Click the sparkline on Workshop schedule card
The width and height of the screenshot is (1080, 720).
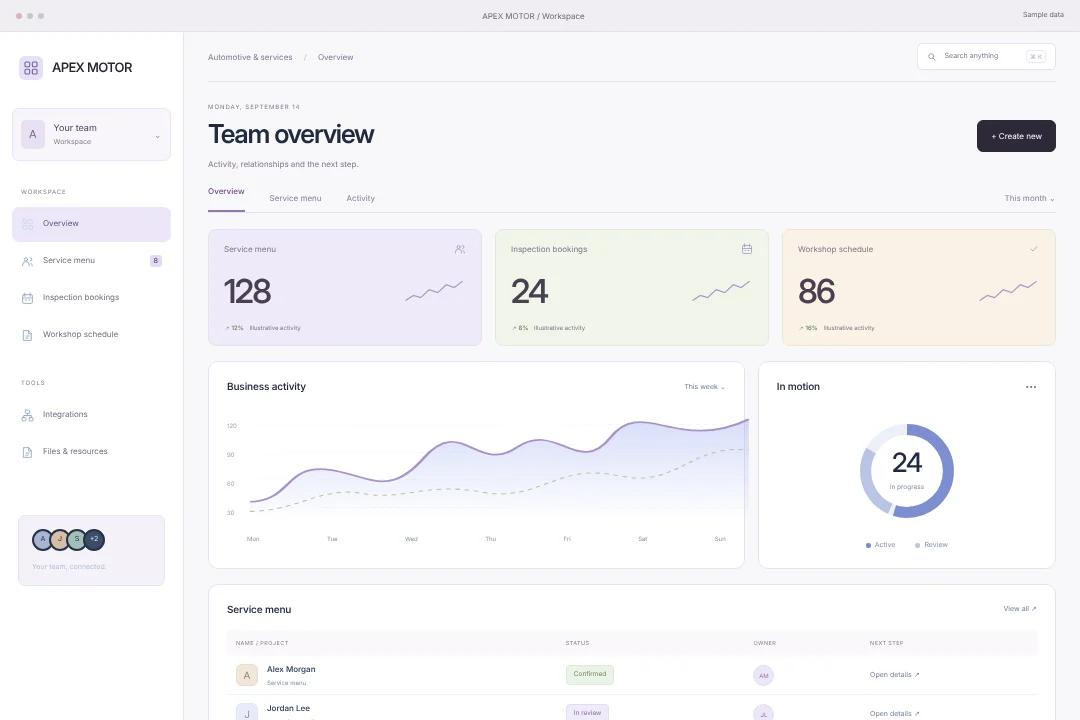pos(1008,291)
